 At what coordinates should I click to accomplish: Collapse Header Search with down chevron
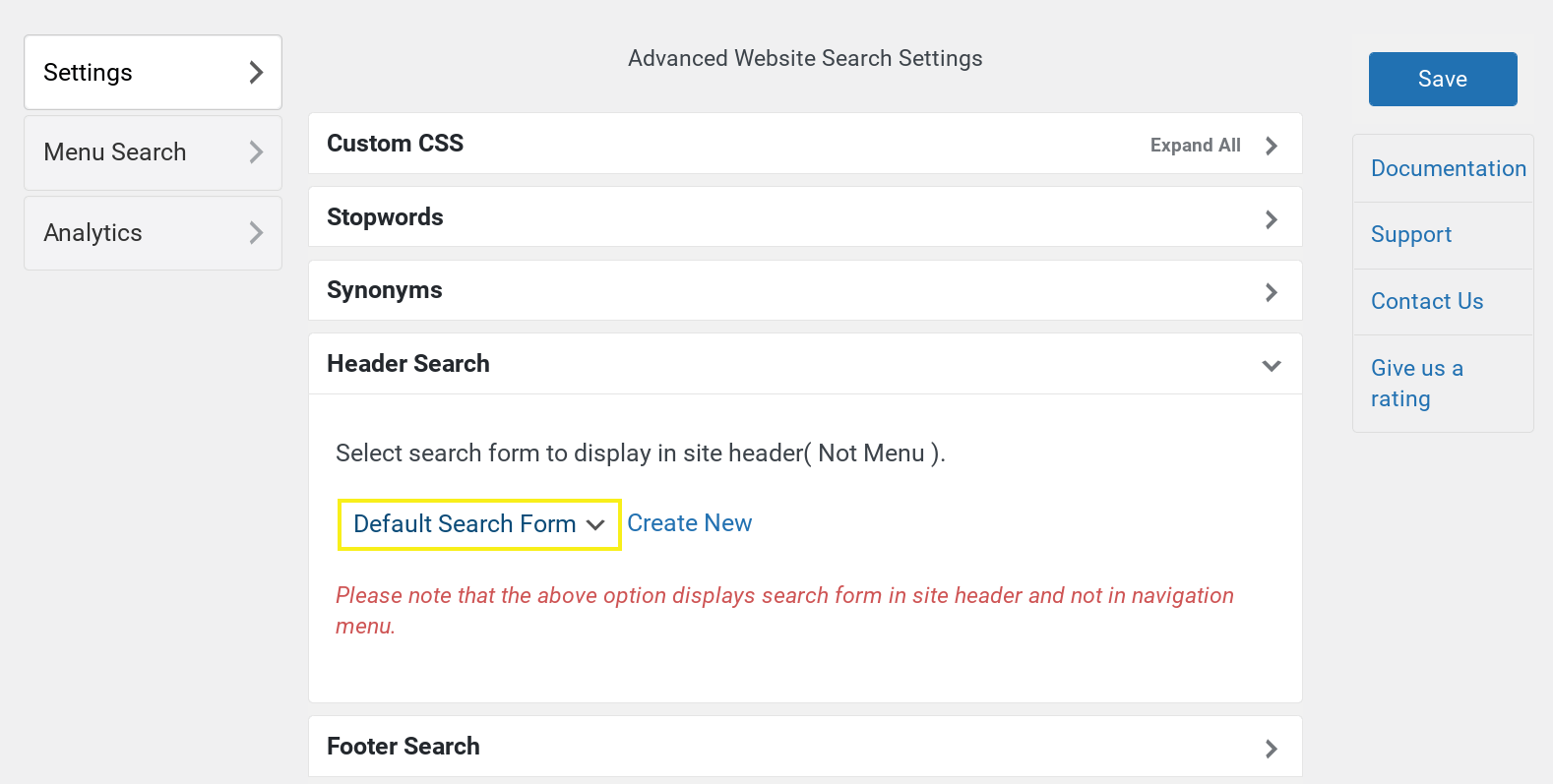[x=1271, y=366]
